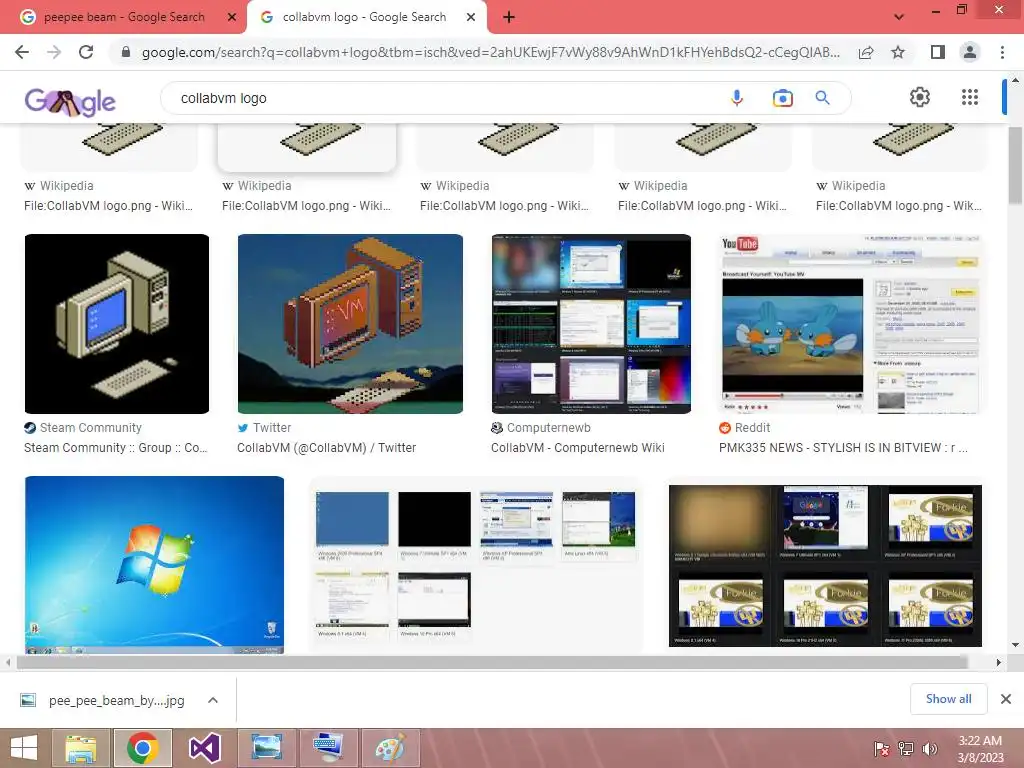Follow the Steam Community :: Group link
This screenshot has width=1024, height=768.
(116, 448)
